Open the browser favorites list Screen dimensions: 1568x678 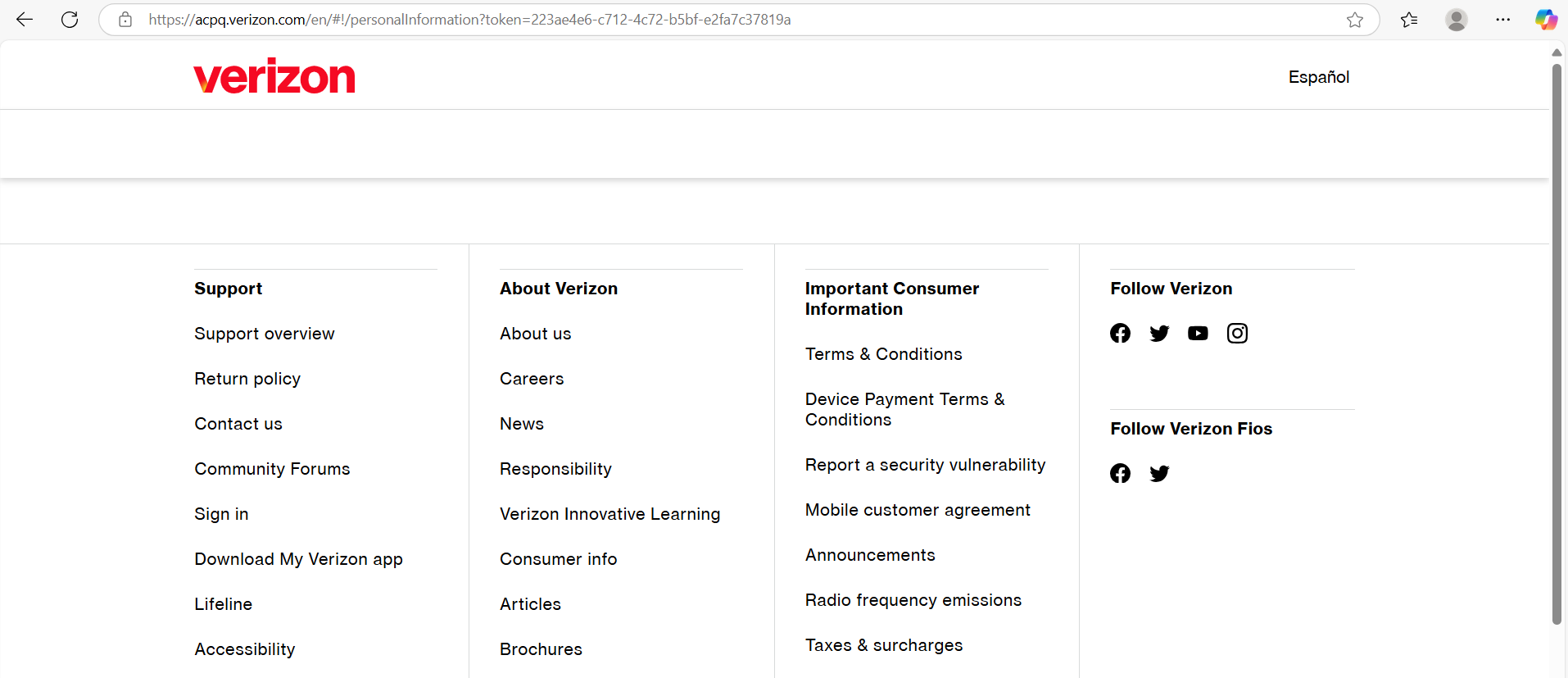[1409, 20]
